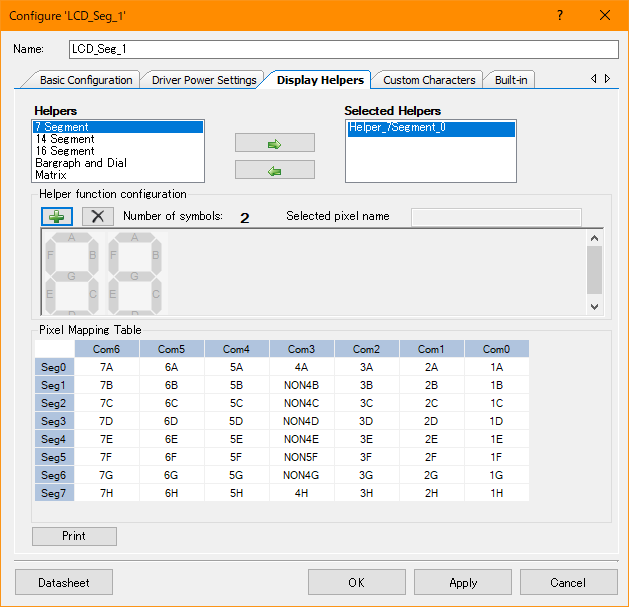
Task: Click the Seg7 row header
Action: [x=54, y=493]
